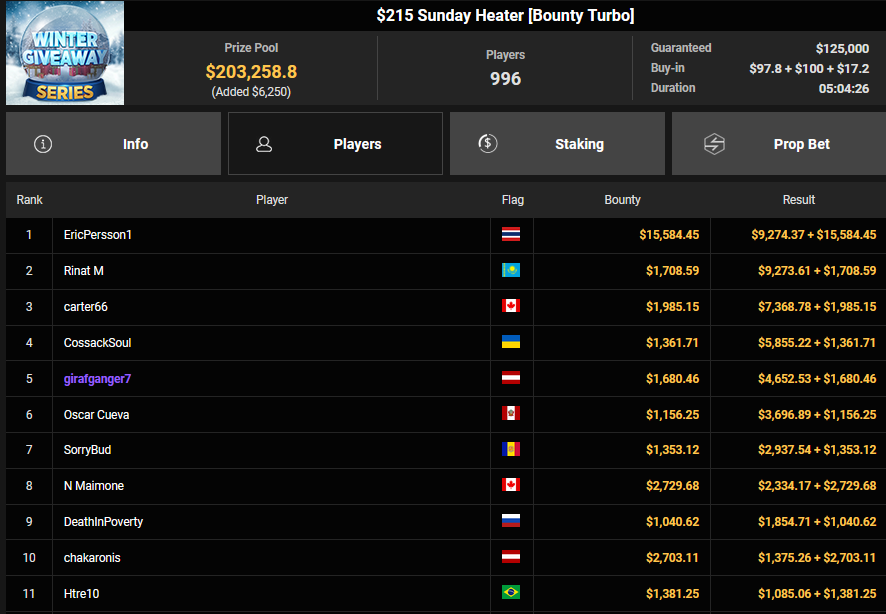Viewport: 886px width, 614px height.
Task: Click the Player column header
Action: click(272, 200)
